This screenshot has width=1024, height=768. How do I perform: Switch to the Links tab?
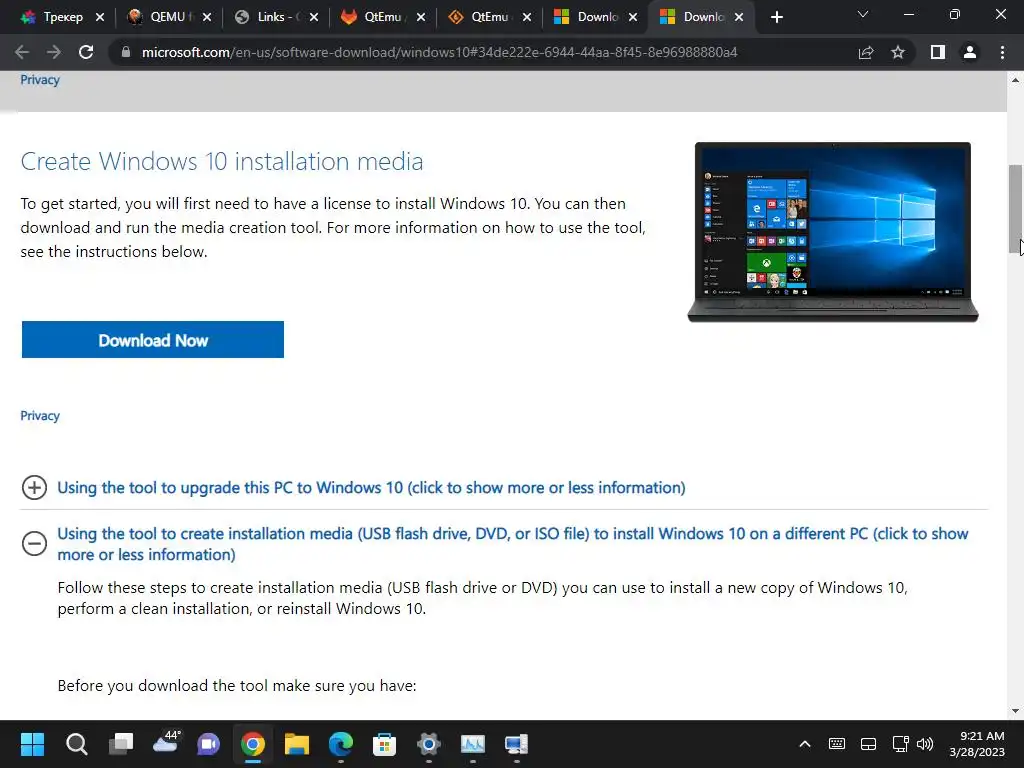click(274, 17)
